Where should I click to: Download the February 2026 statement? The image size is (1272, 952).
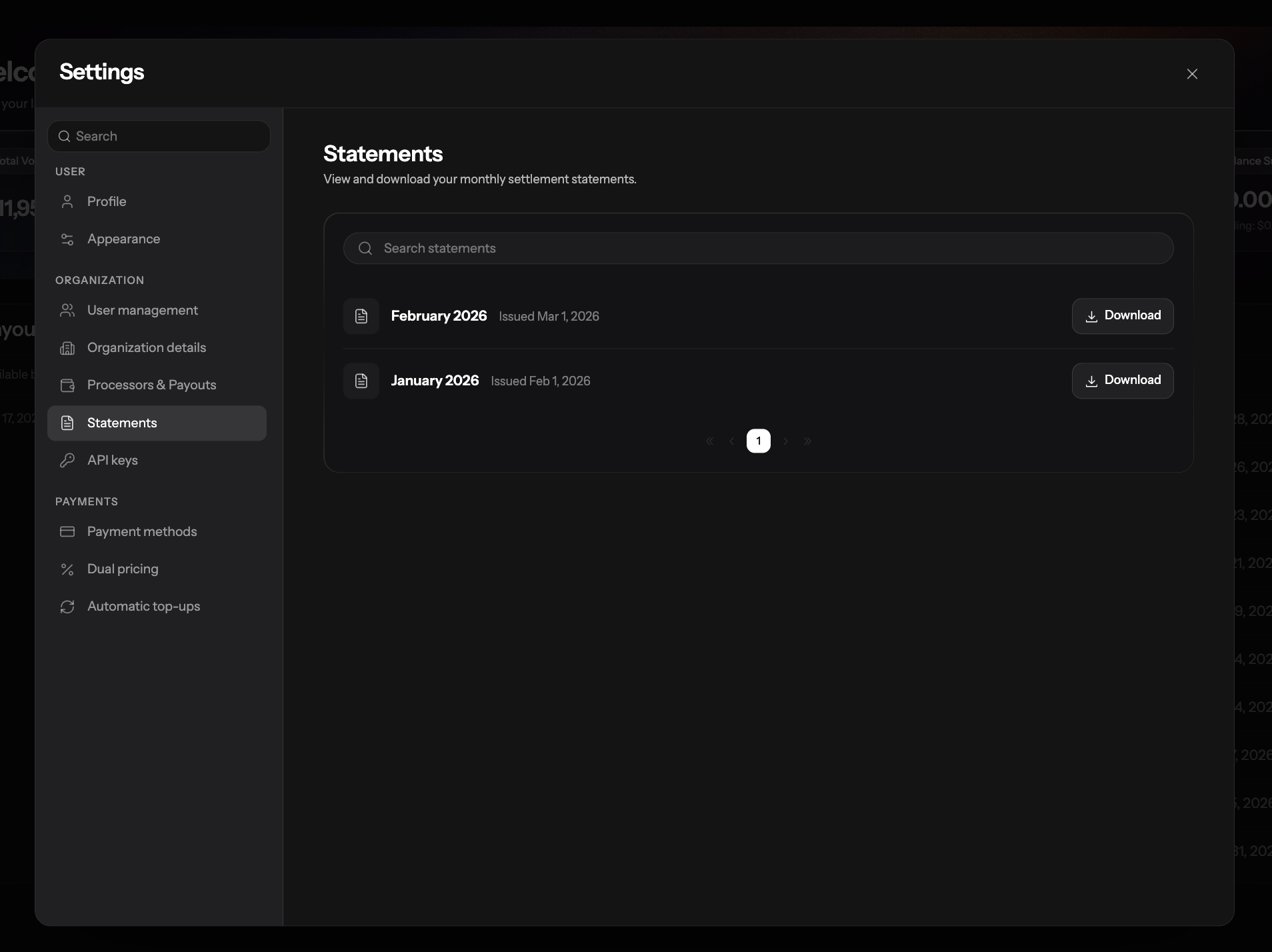(1123, 316)
